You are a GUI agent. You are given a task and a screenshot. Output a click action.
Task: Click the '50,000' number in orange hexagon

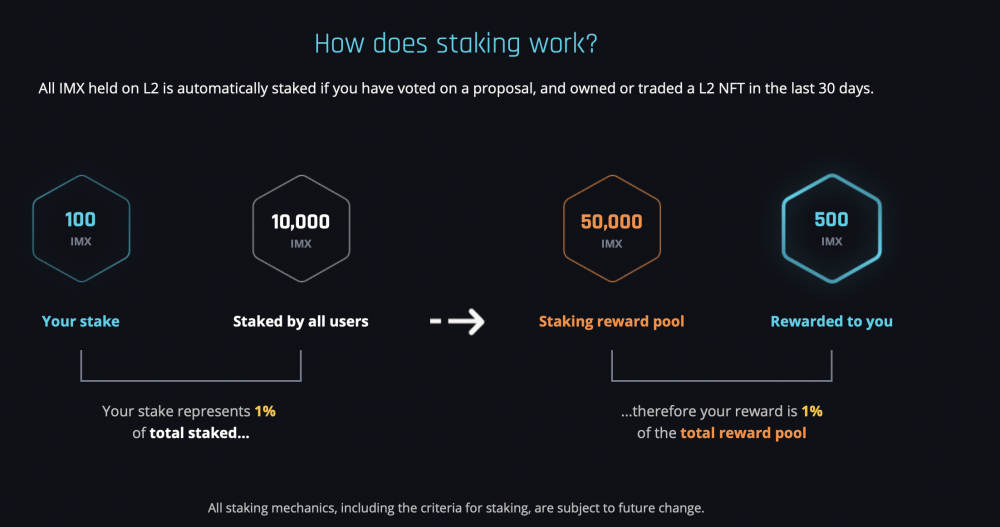click(611, 221)
